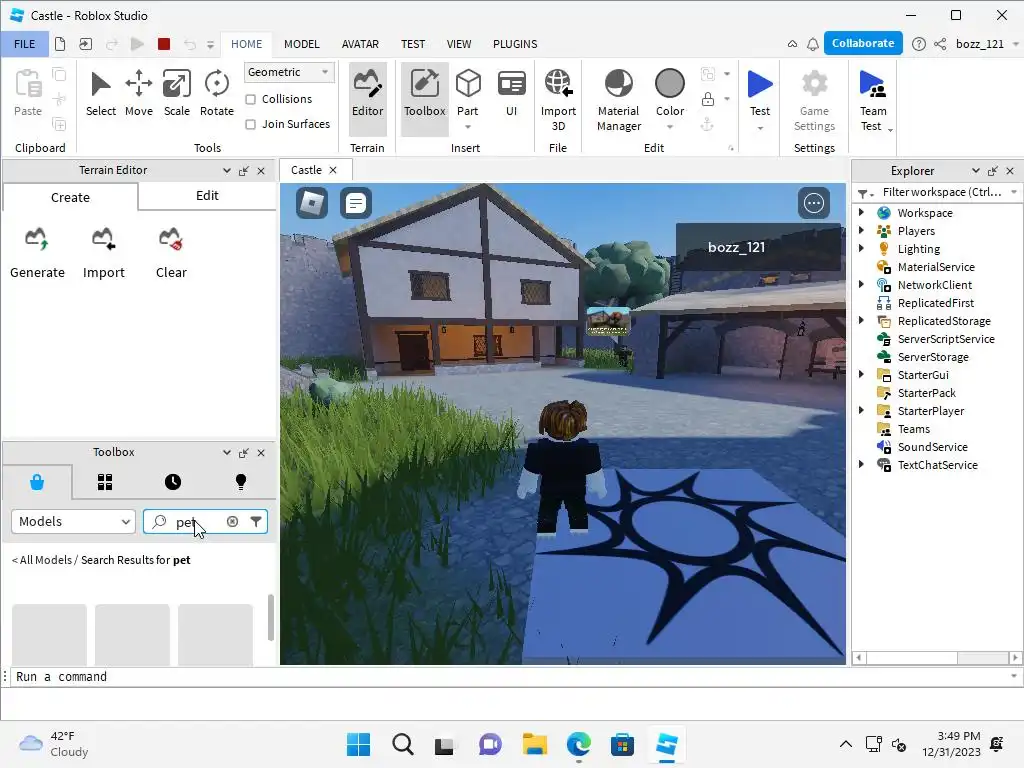Open Toolbox Inventory tab (grid icon)
Screen dimensions: 1024x768
[105, 482]
